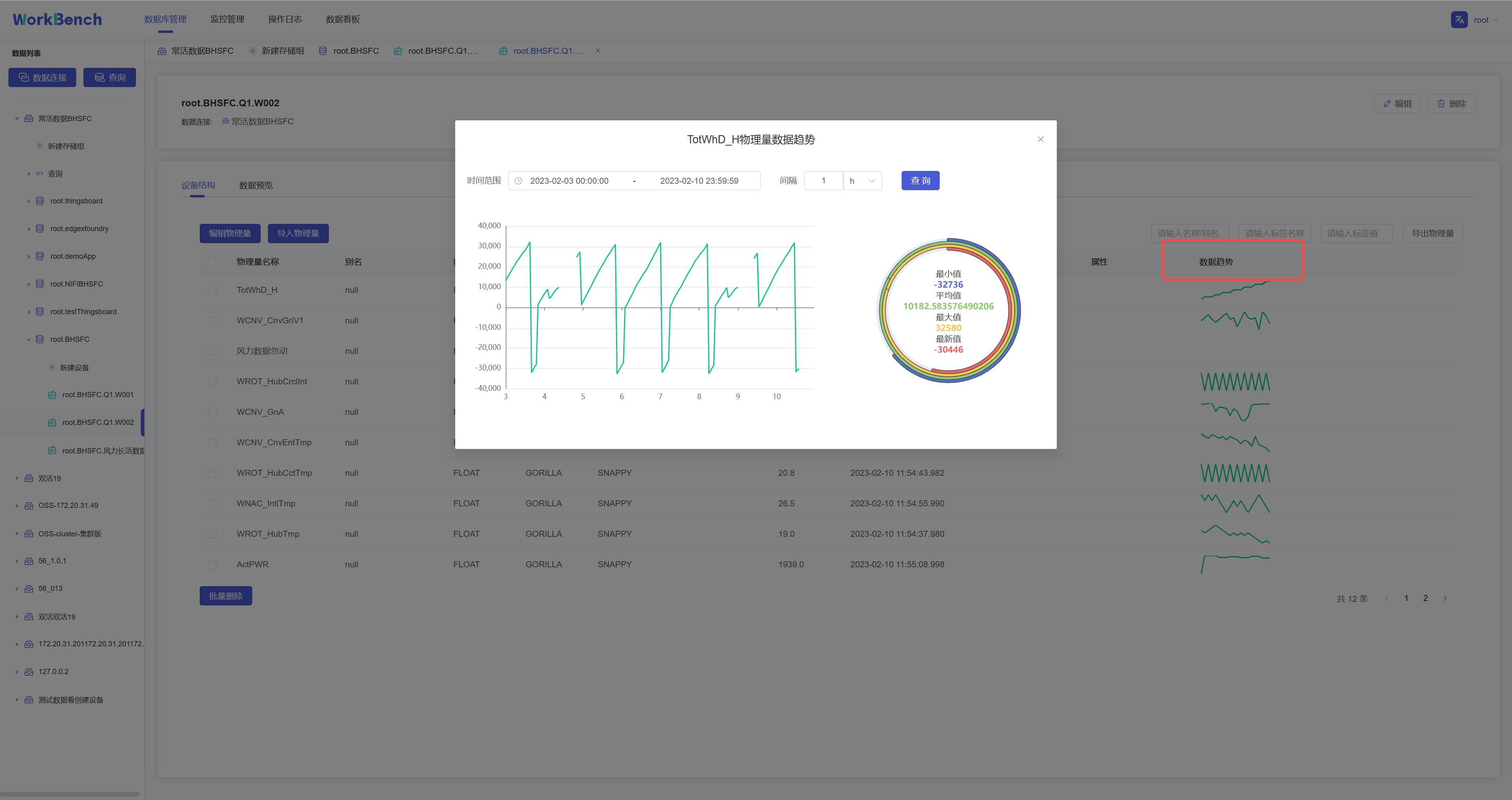Screen dimensions: 1512x800
Task: Open the interval unit dropdown showing h
Action: click(862, 180)
